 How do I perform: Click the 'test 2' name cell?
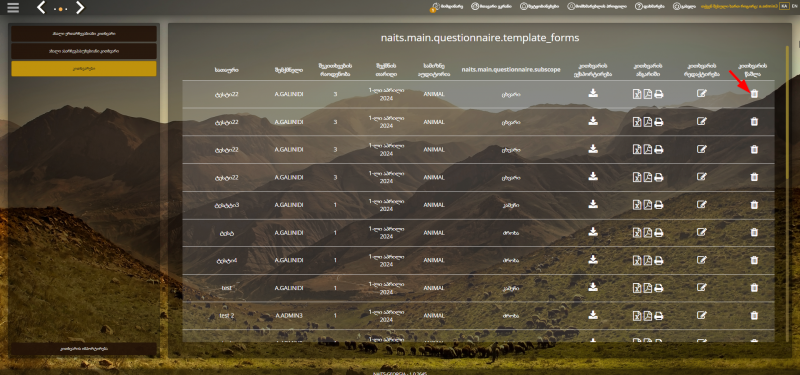pos(227,316)
